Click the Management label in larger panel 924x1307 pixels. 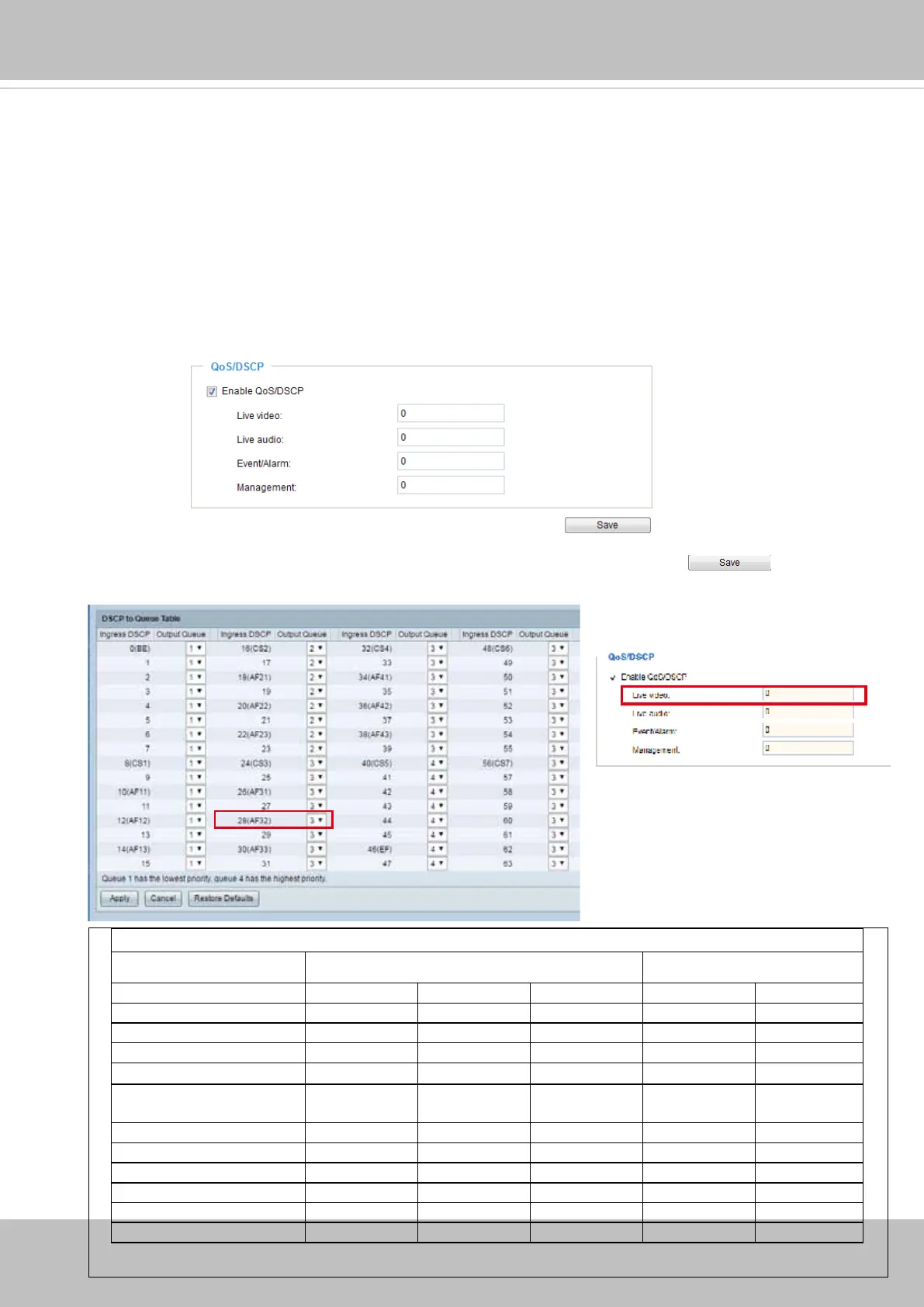tap(267, 487)
